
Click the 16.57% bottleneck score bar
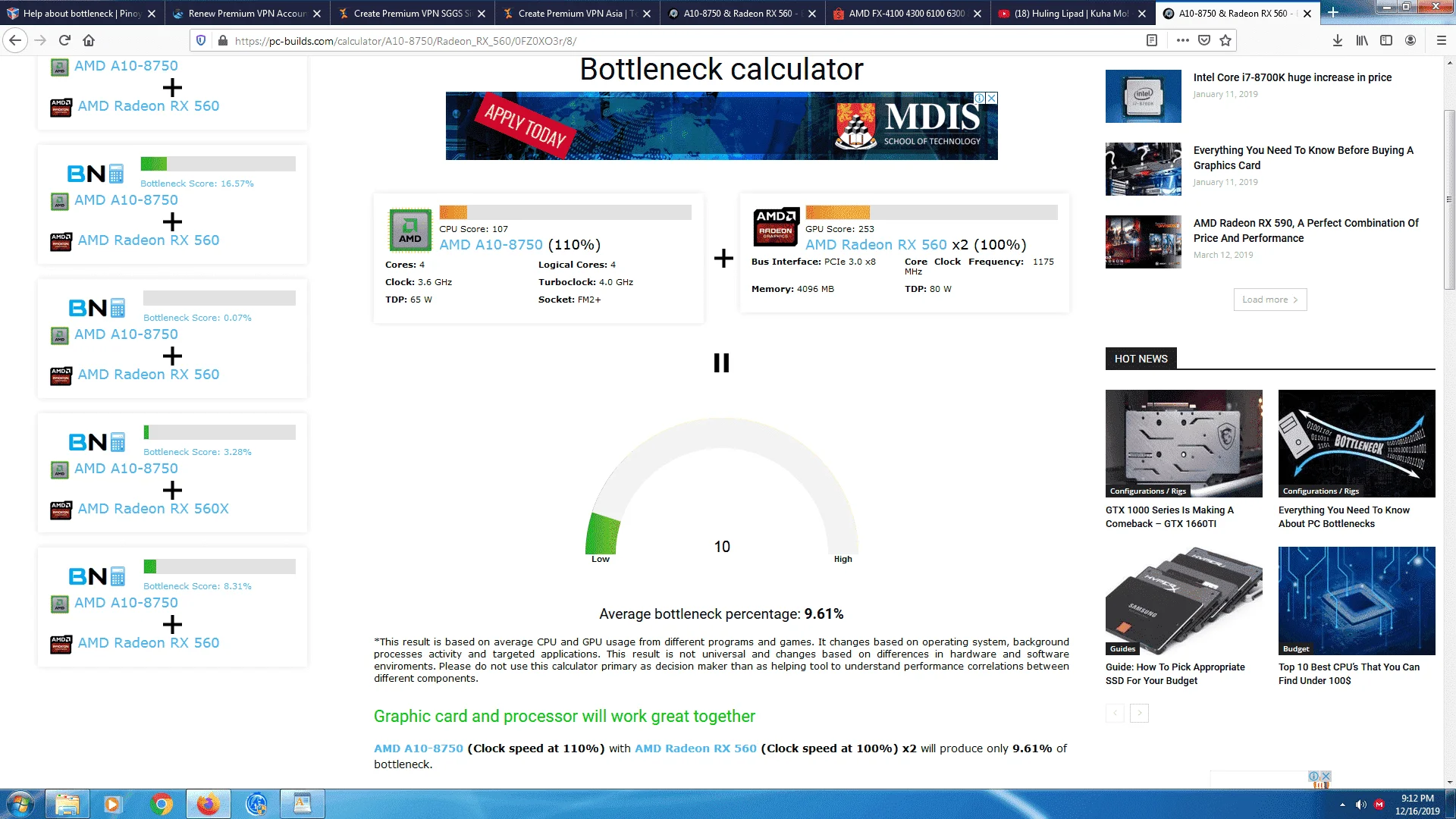(x=218, y=164)
